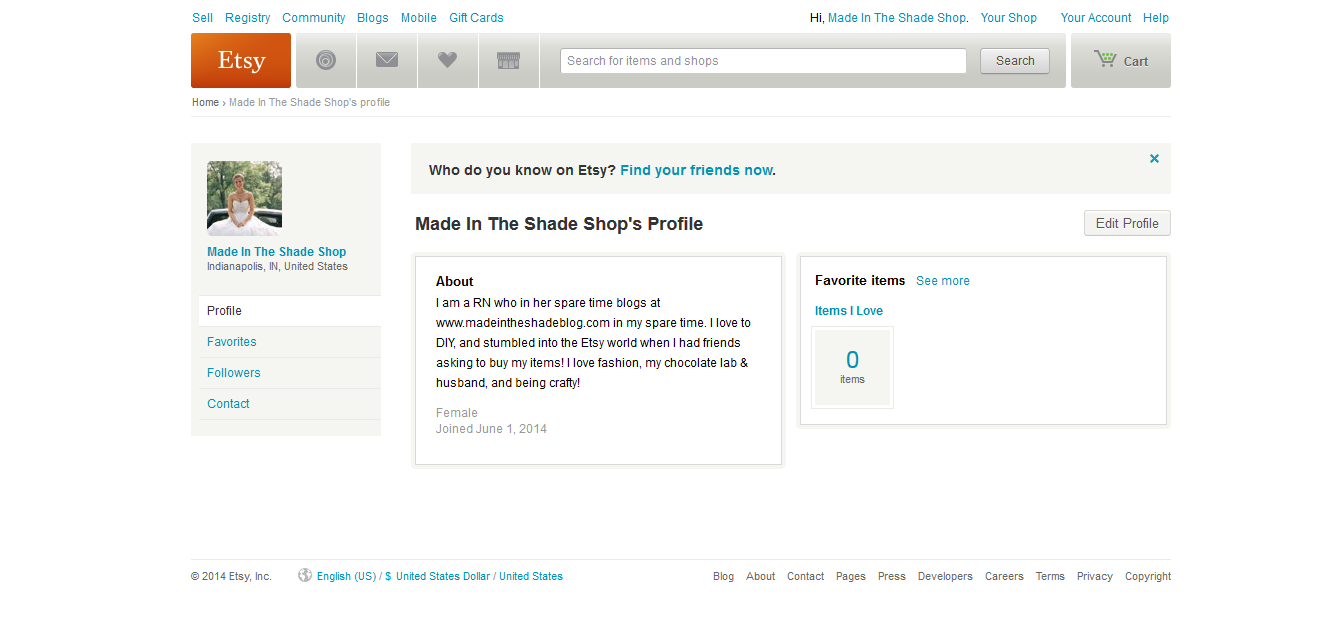Open Your Account in top menu

(x=1096, y=18)
